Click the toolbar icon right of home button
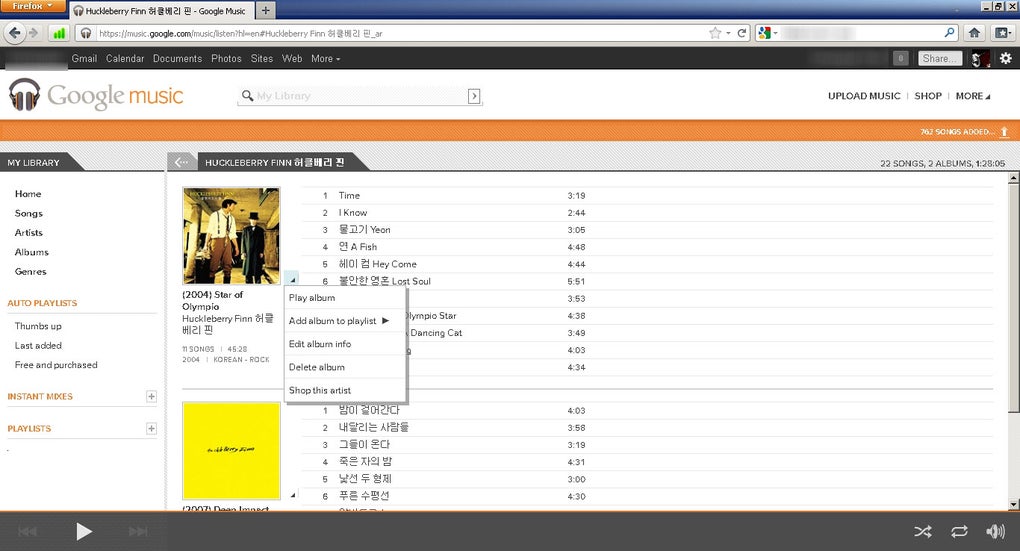Screen dimensions: 1020x551 click(1002, 33)
